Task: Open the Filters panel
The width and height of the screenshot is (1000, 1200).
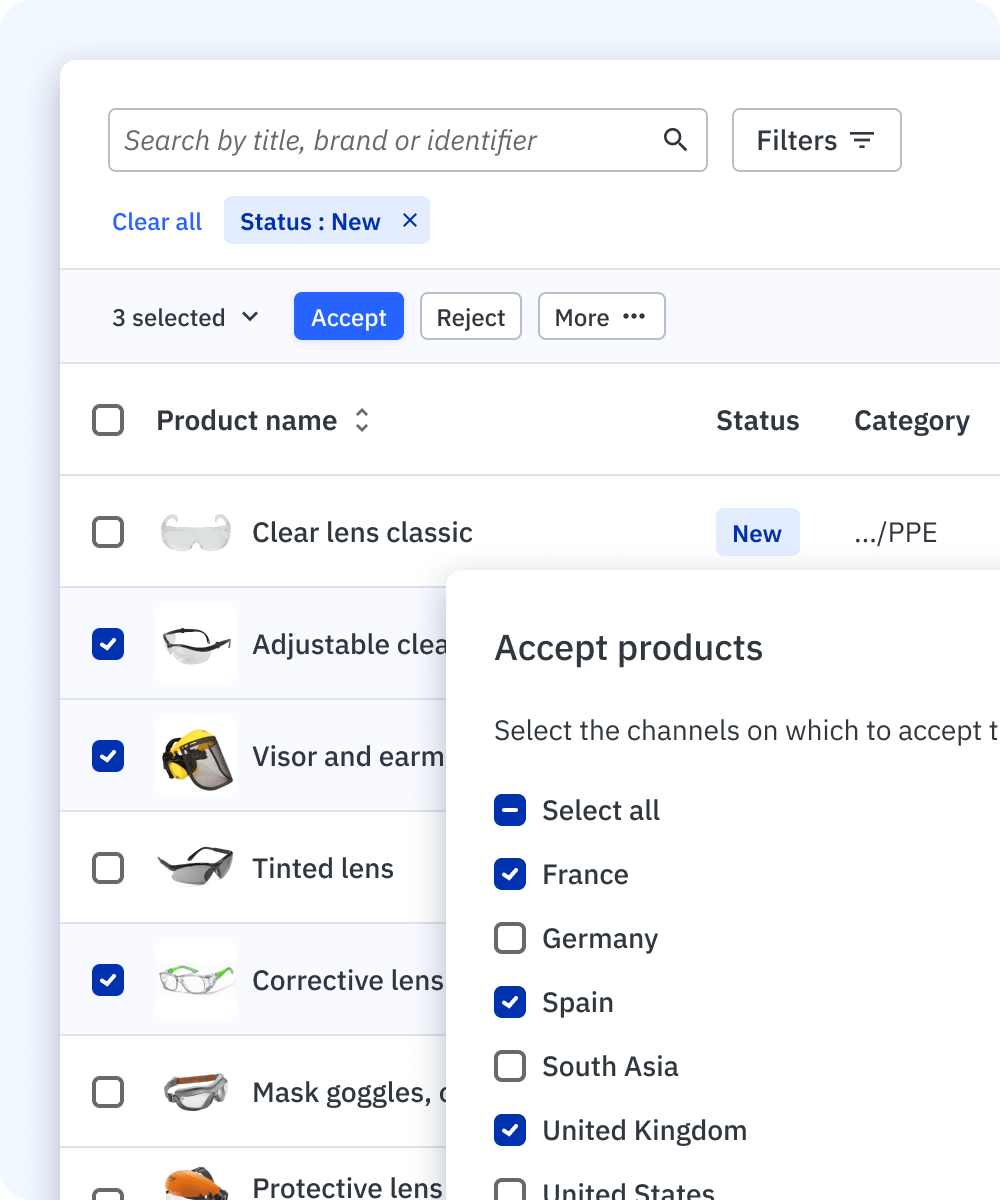Action: pyautogui.click(x=816, y=140)
